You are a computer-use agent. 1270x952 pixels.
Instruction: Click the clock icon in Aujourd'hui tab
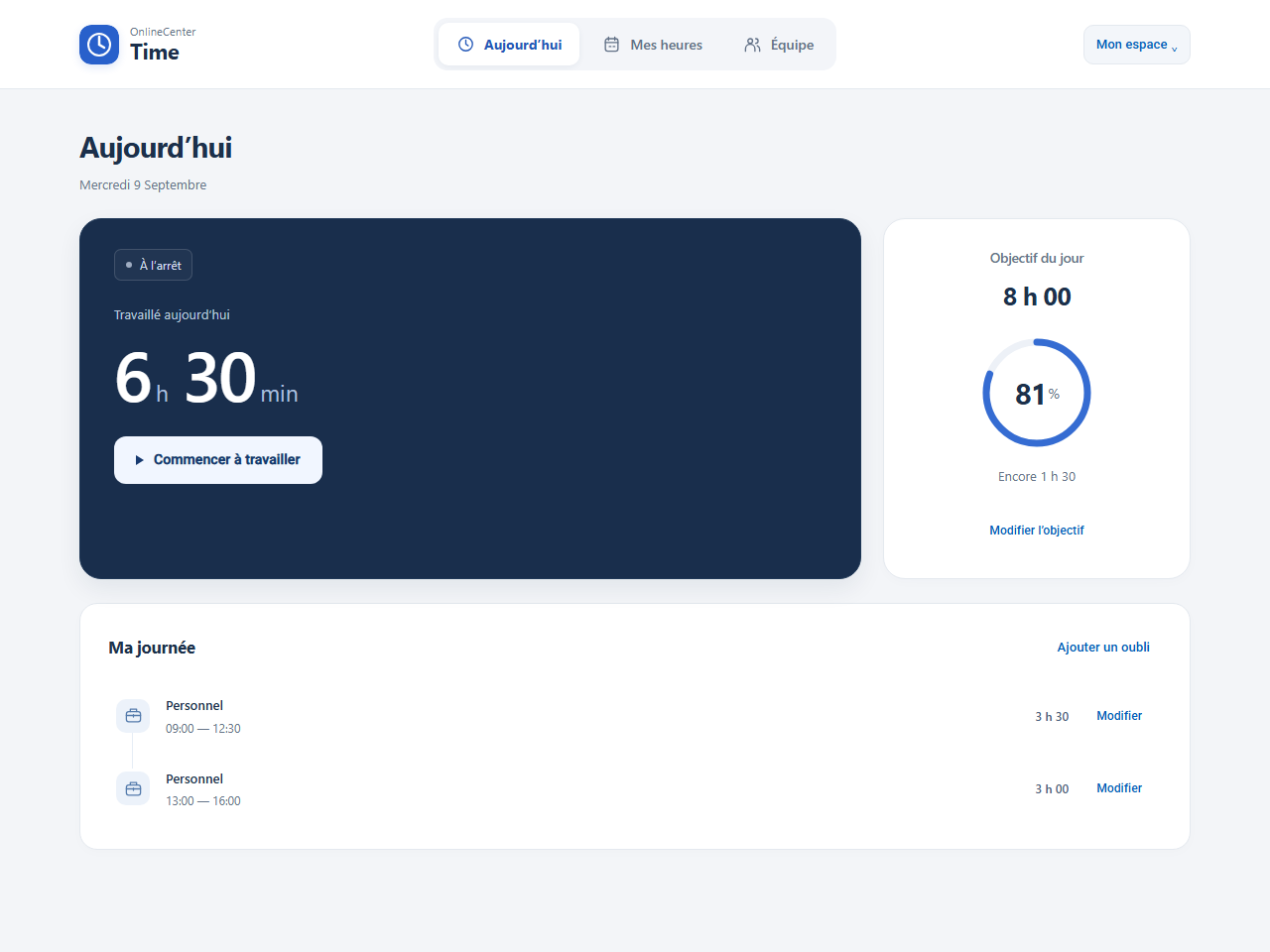465,45
